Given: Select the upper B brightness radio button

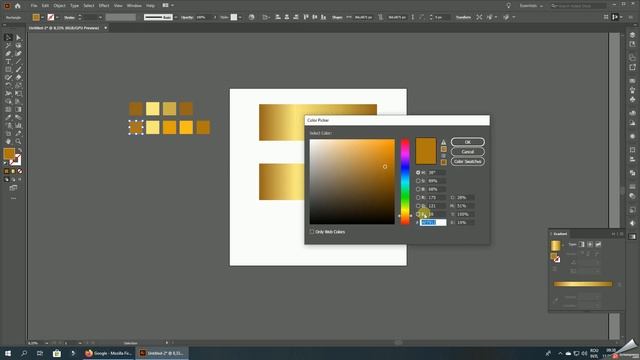Looking at the screenshot, I should tap(418, 189).
